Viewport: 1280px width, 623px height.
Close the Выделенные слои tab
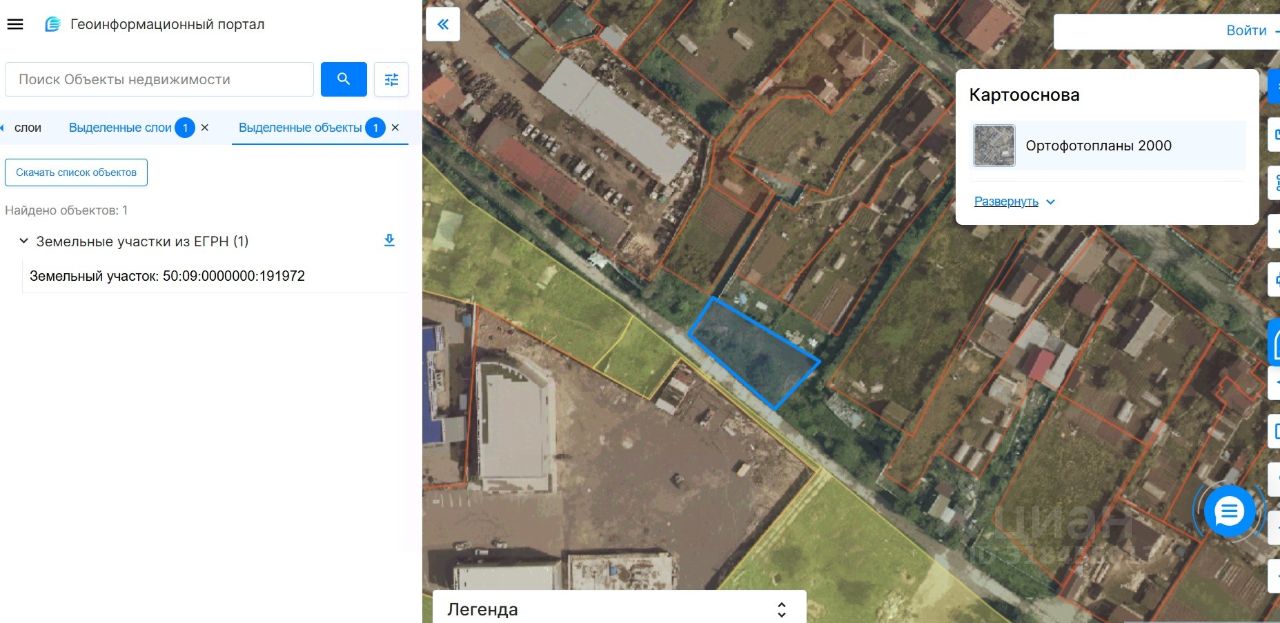coord(205,128)
